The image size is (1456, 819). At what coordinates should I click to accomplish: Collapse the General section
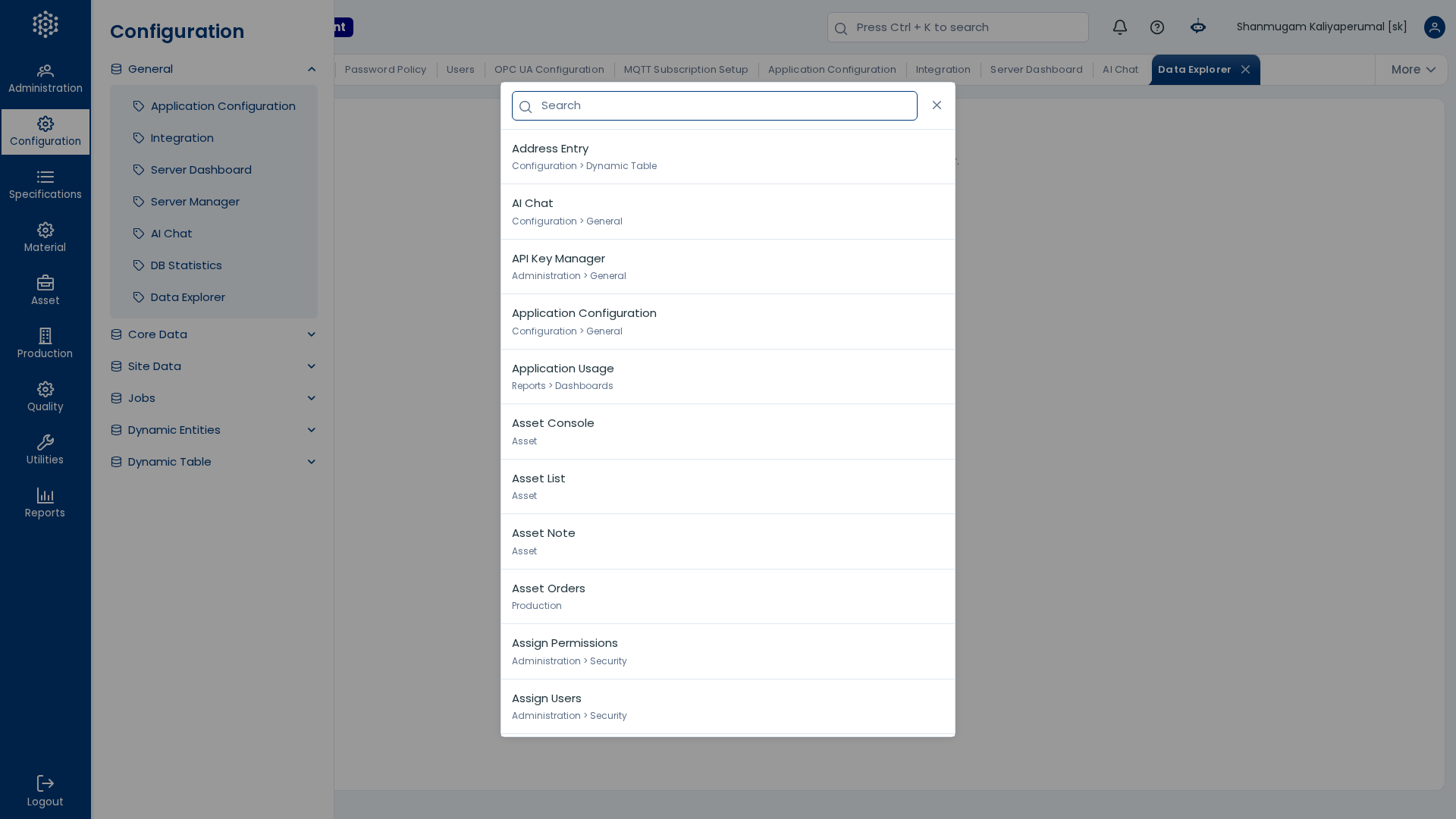click(312, 69)
